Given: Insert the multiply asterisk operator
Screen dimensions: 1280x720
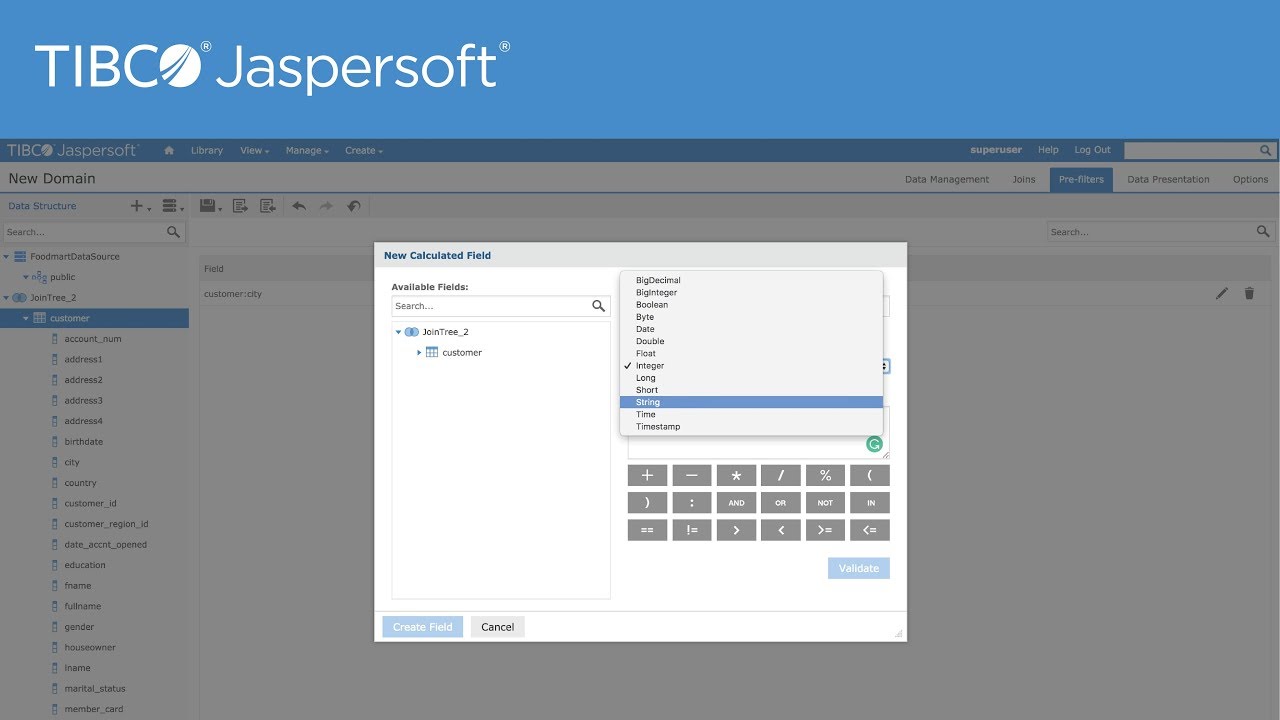Looking at the screenshot, I should tap(736, 475).
